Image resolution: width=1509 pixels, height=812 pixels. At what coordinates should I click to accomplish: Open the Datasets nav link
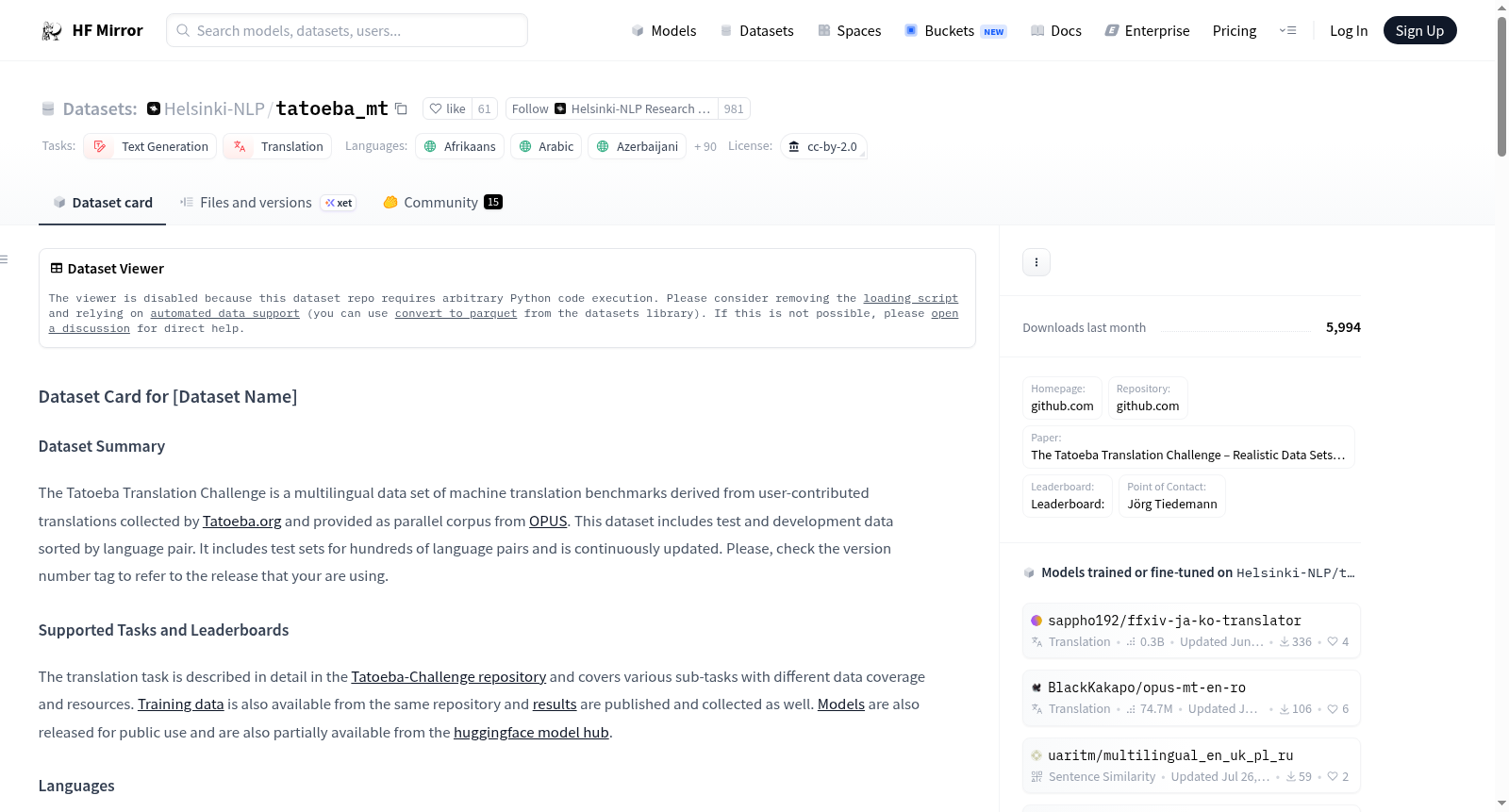(756, 31)
